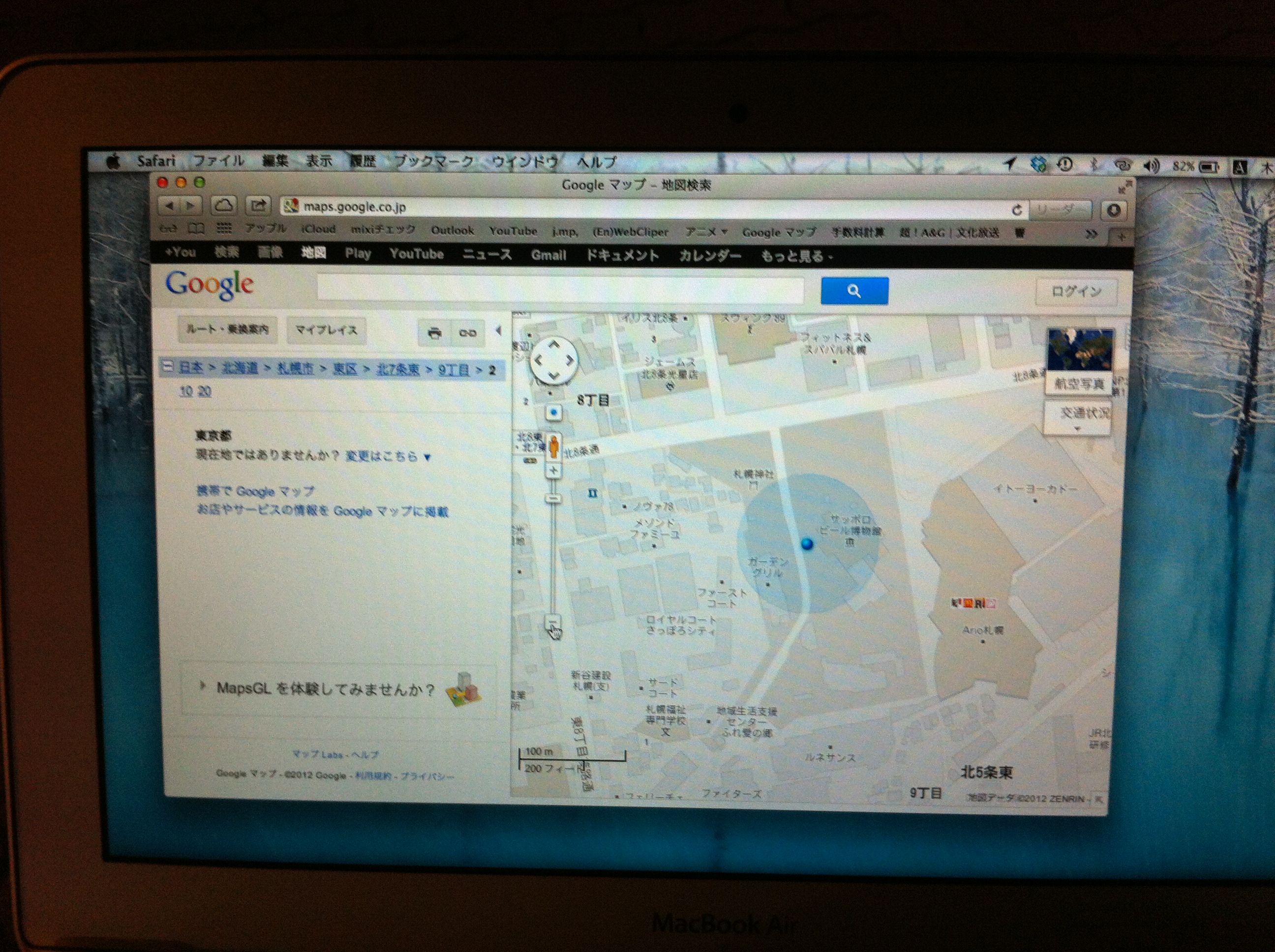This screenshot has width=1275, height=952.
Task: Click the Pegman street view icon
Action: pos(553,446)
